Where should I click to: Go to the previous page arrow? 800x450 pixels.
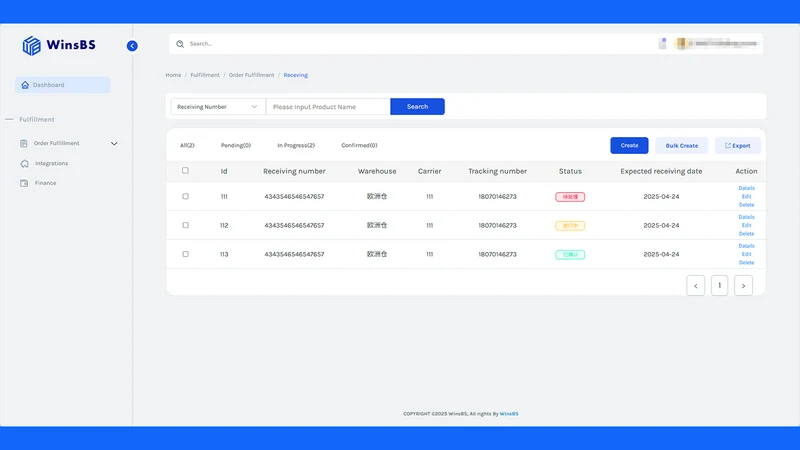pos(695,286)
